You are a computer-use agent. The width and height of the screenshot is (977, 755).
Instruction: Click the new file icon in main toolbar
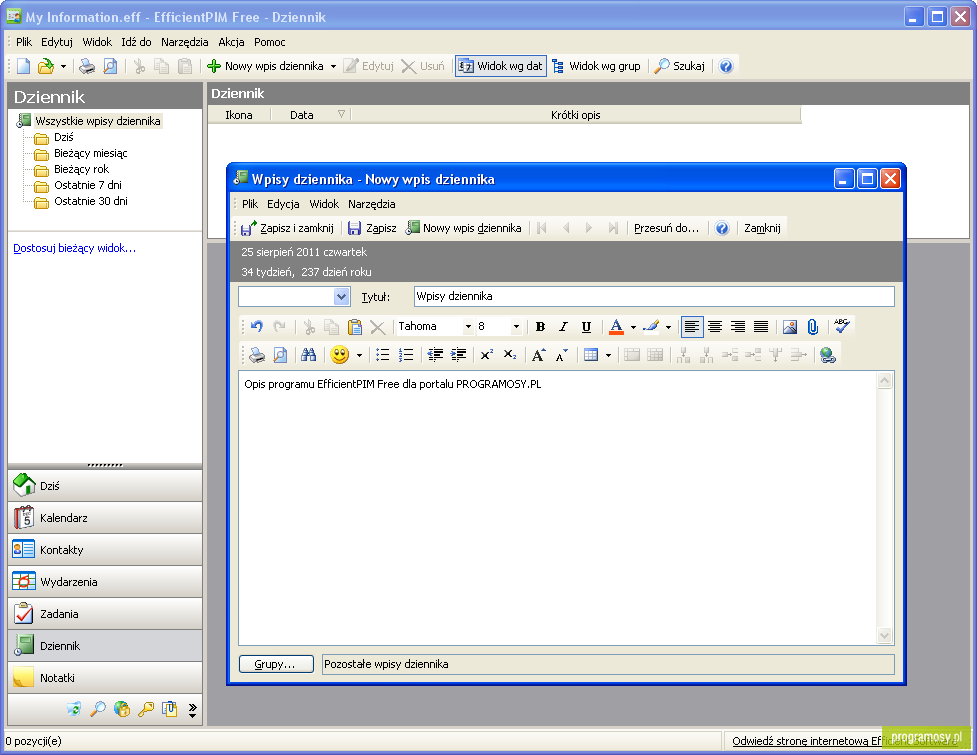click(x=24, y=66)
